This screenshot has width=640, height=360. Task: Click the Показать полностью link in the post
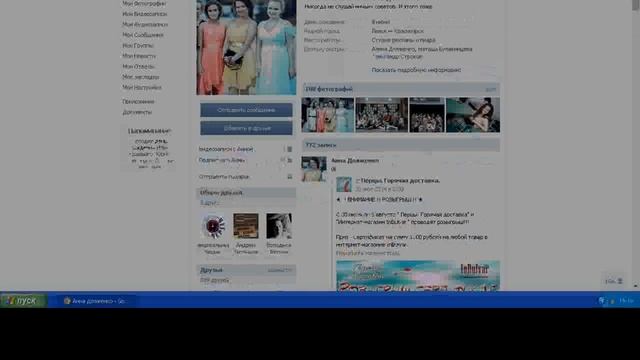pyautogui.click(x=368, y=253)
